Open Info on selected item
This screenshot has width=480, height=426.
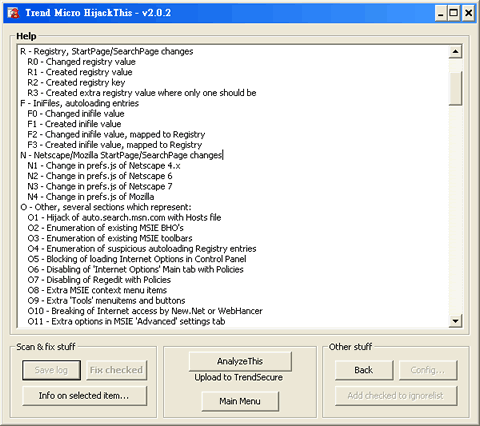84,396
